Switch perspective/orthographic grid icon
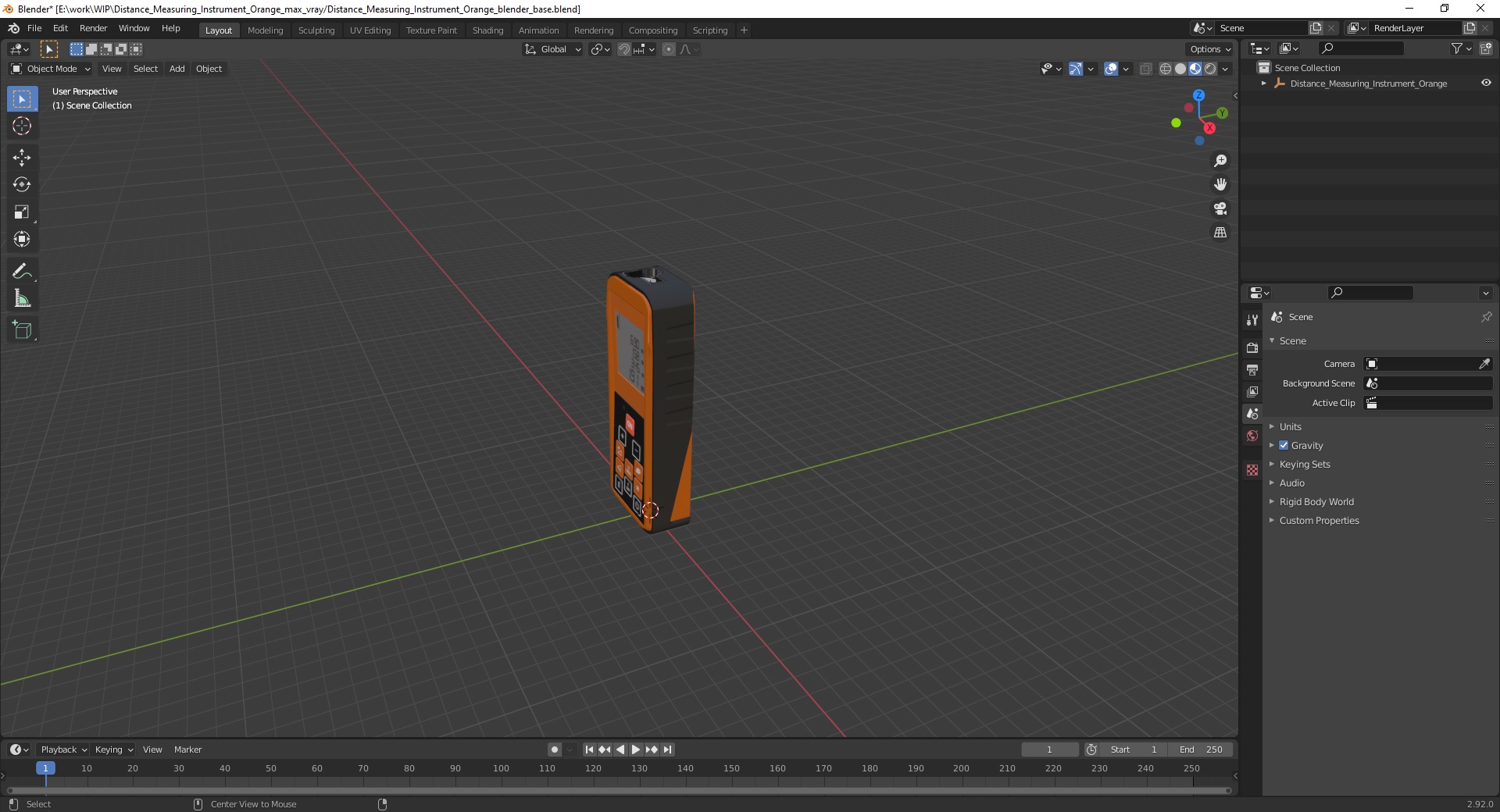 (x=1220, y=233)
